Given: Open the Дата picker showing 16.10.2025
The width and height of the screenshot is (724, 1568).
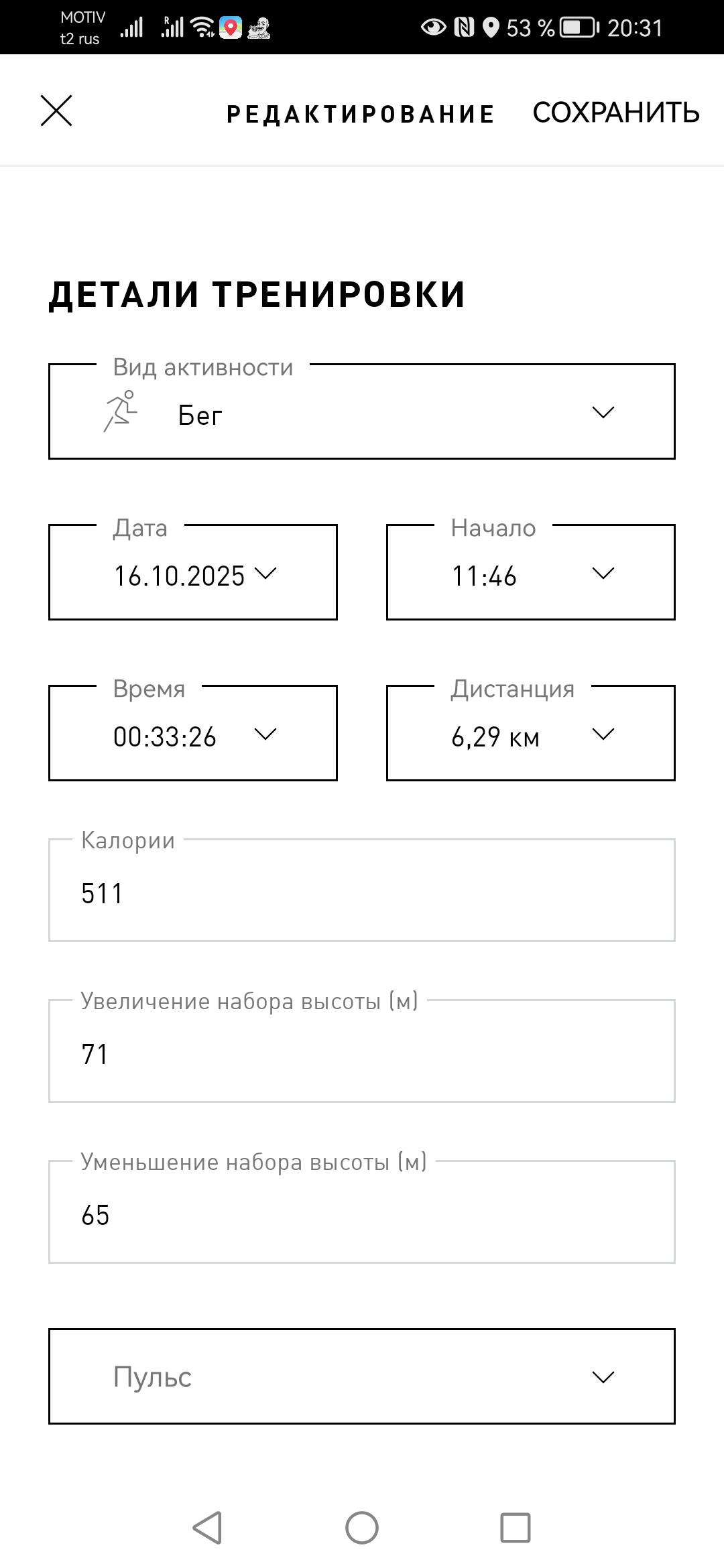Looking at the screenshot, I should [x=193, y=572].
